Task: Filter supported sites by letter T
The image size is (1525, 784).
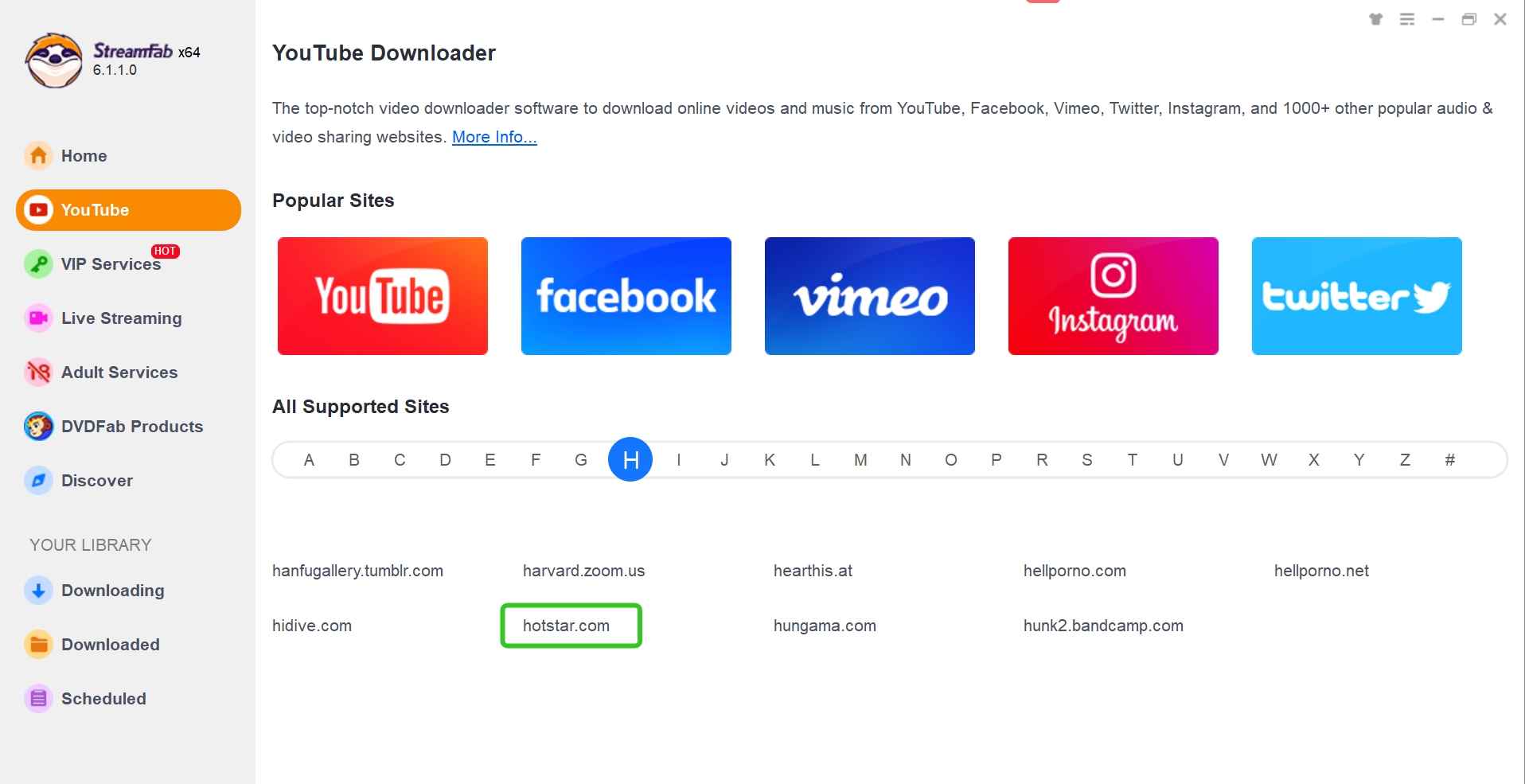Action: [x=1133, y=460]
